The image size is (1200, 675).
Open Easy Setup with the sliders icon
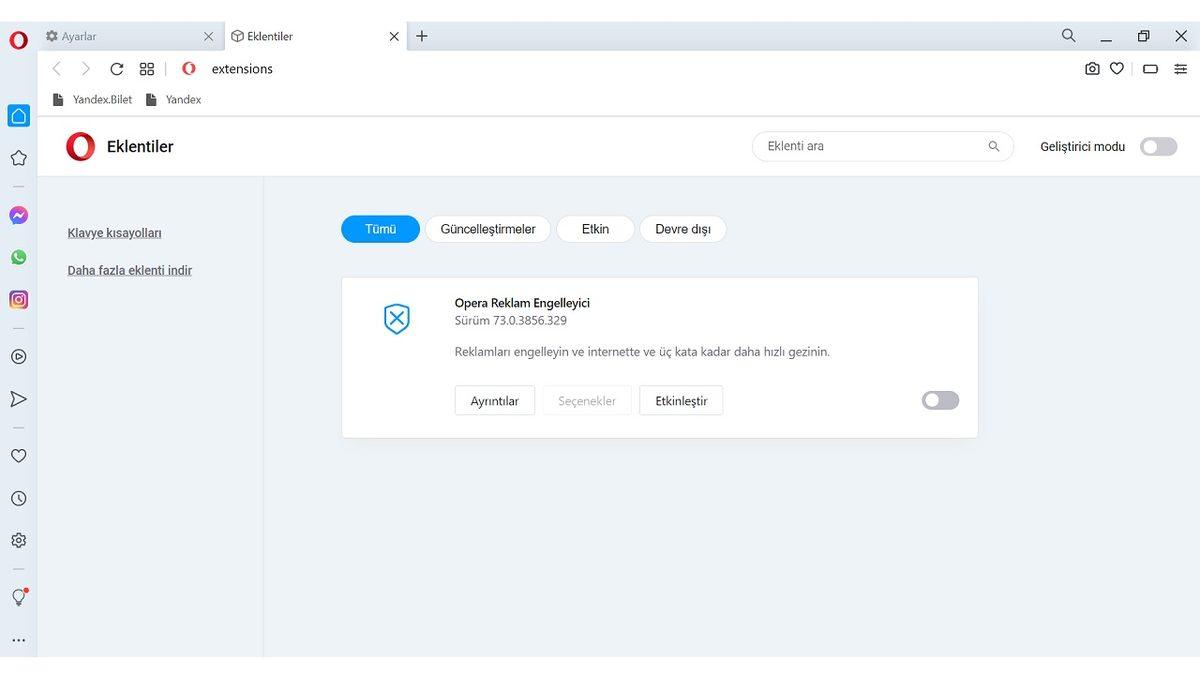point(1180,68)
